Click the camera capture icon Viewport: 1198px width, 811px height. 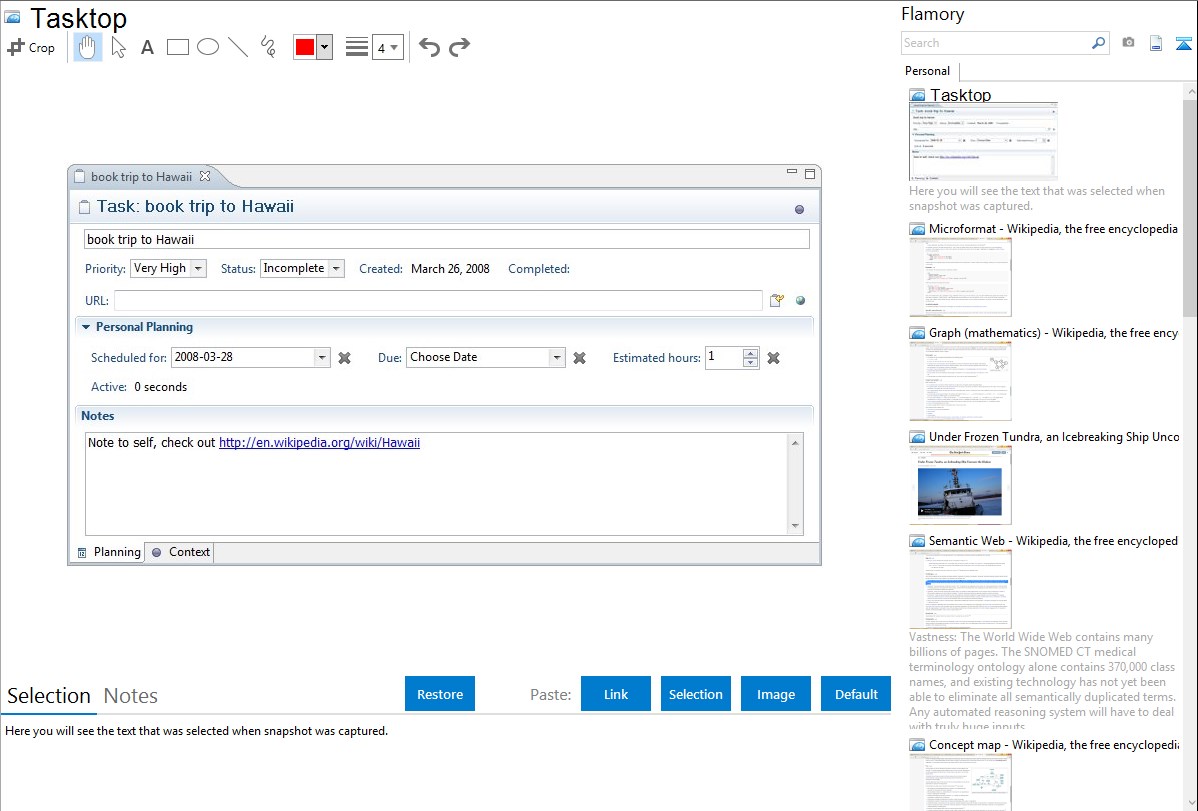pos(1128,43)
